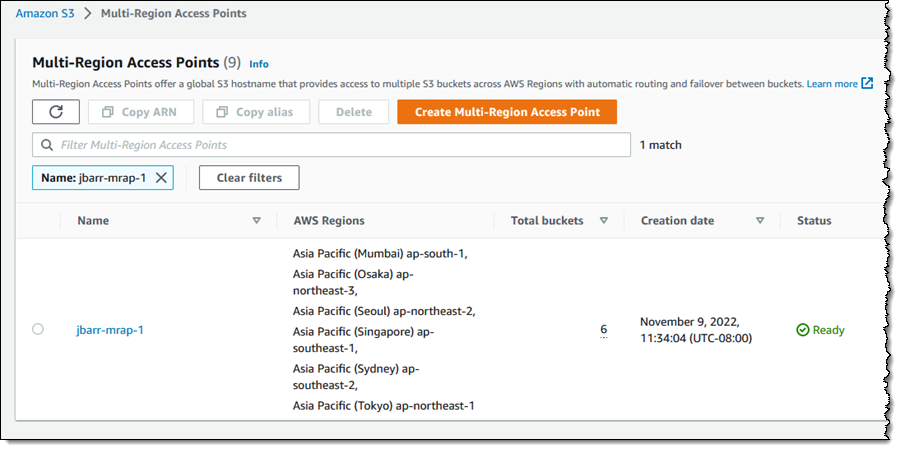Click the 1 match result count
The image size is (901, 450).
661,145
